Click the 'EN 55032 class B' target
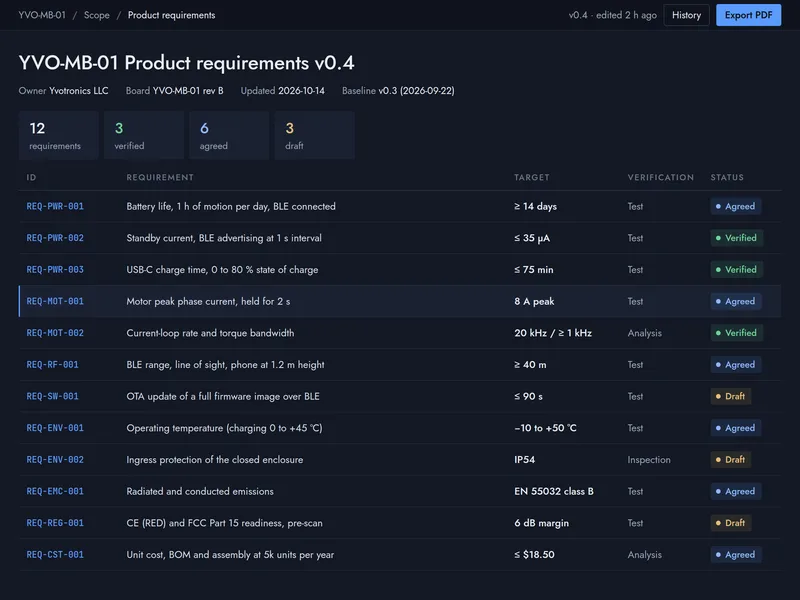800x600 pixels. pos(554,491)
